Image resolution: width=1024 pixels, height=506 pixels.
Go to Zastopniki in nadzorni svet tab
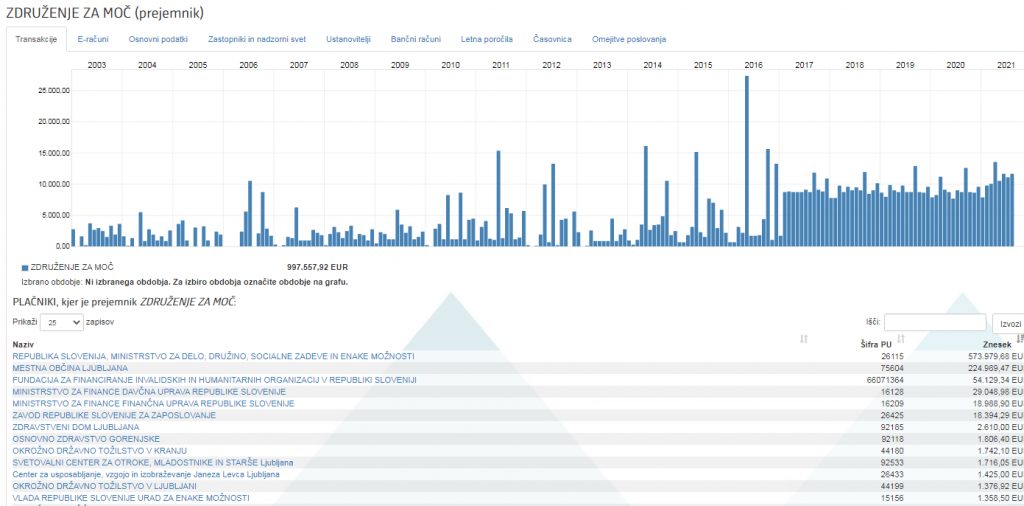(x=257, y=39)
